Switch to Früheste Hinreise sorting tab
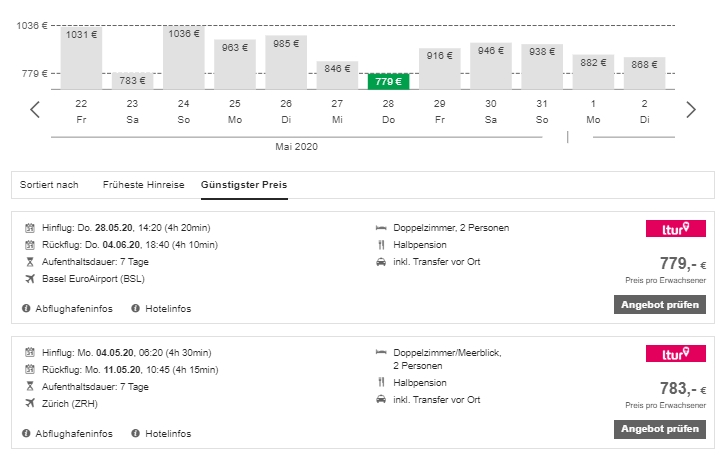 click(x=143, y=184)
